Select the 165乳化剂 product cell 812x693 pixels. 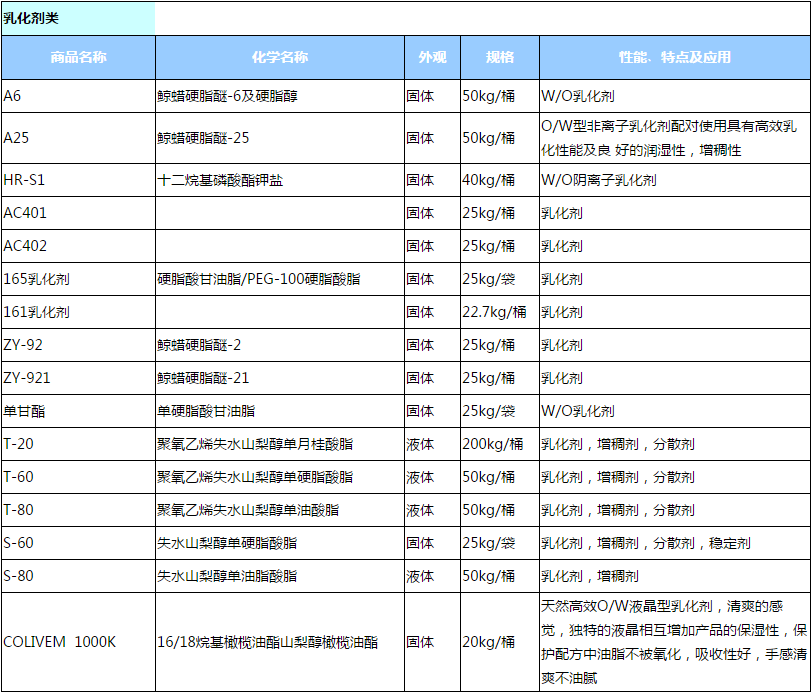point(78,279)
